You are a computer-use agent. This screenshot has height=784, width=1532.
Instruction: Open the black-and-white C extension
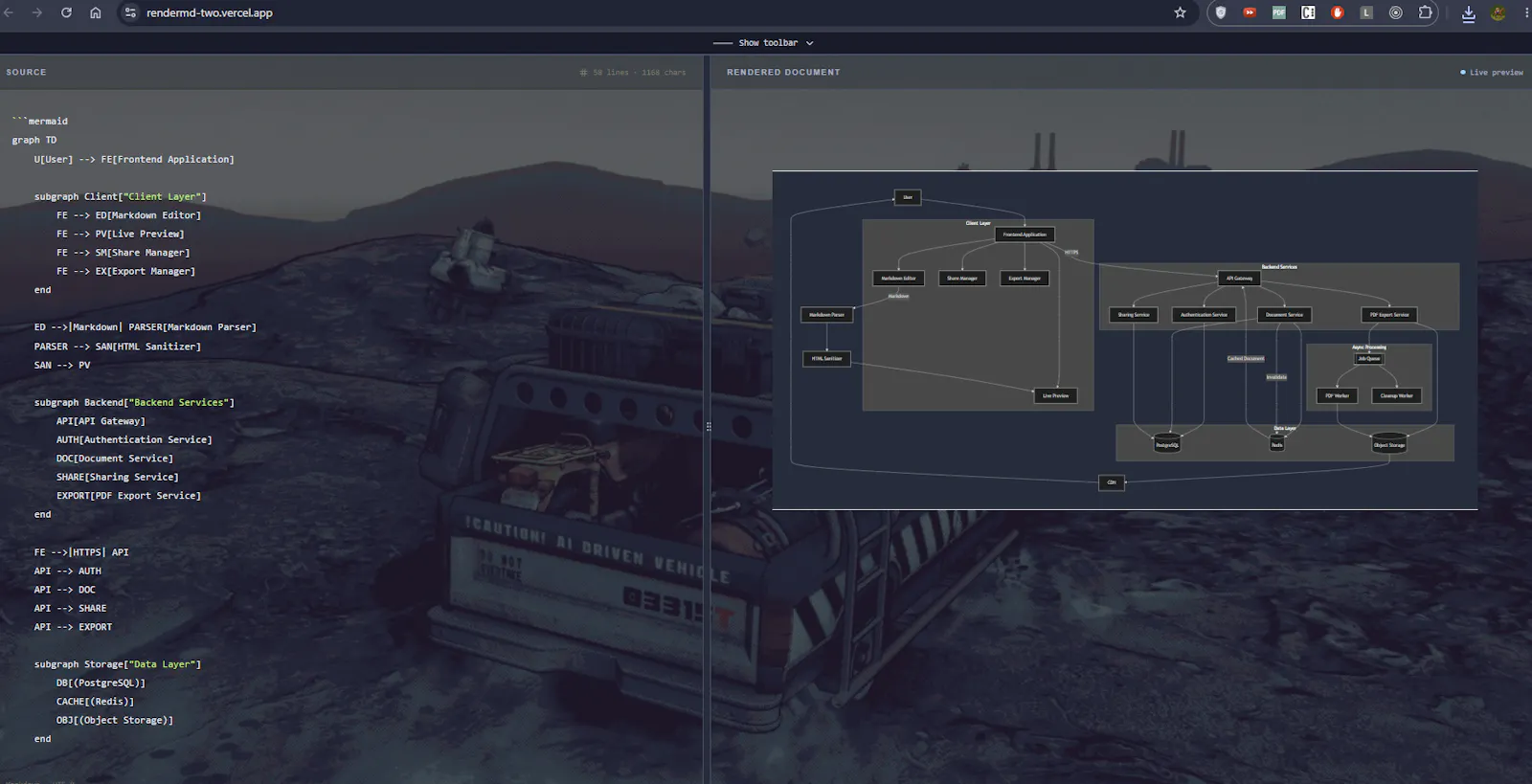pos(1308,12)
